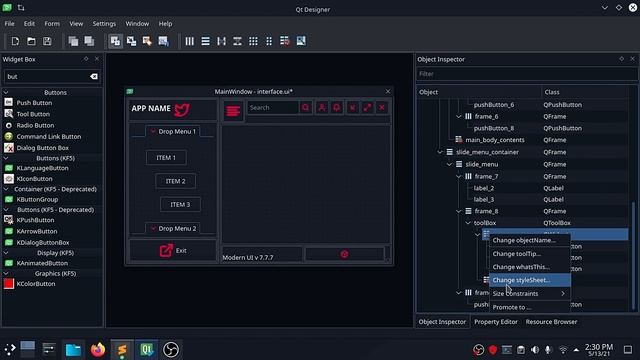Open the Settings menu

pyautogui.click(x=104, y=24)
